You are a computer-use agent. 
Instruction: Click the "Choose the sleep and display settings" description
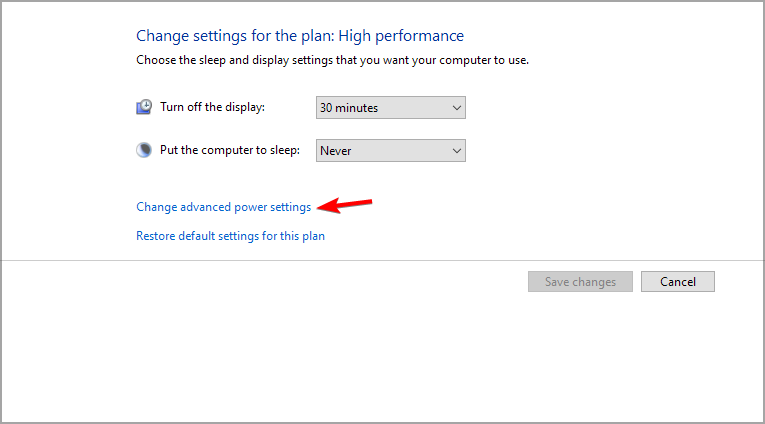(x=332, y=60)
